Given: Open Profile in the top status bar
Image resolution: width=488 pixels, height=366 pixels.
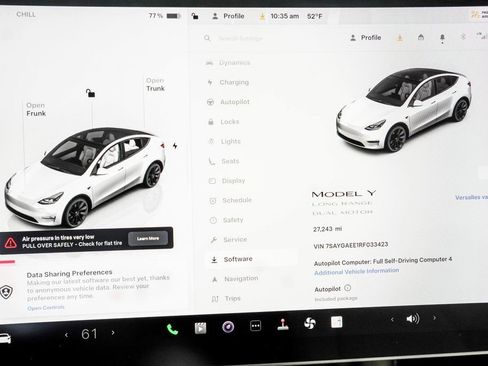Looking at the screenshot, I should (228, 16).
